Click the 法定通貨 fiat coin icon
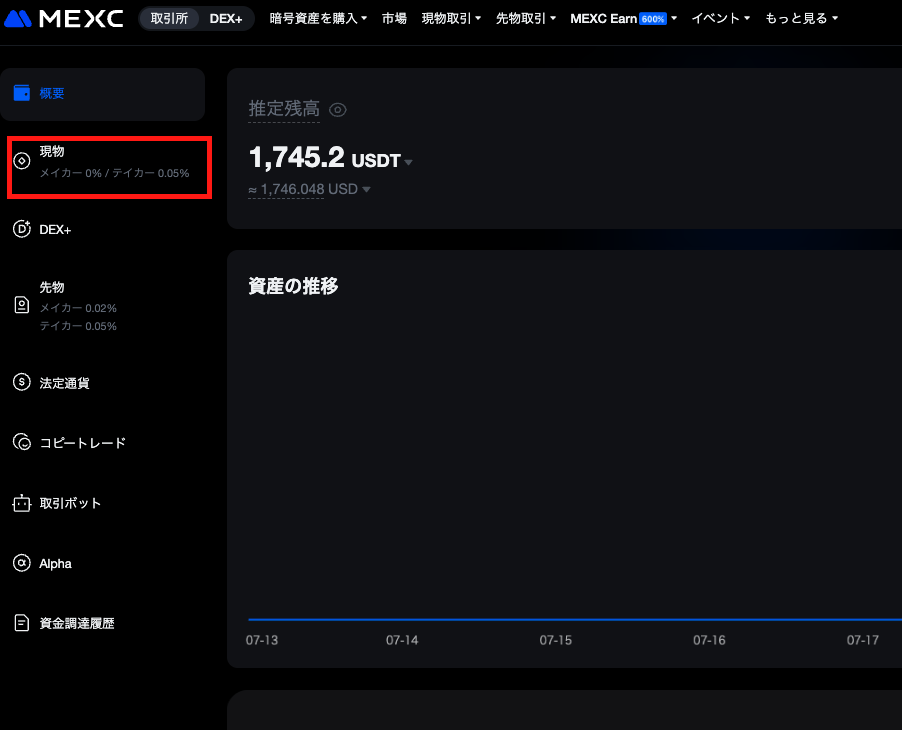902x730 pixels. coord(22,382)
